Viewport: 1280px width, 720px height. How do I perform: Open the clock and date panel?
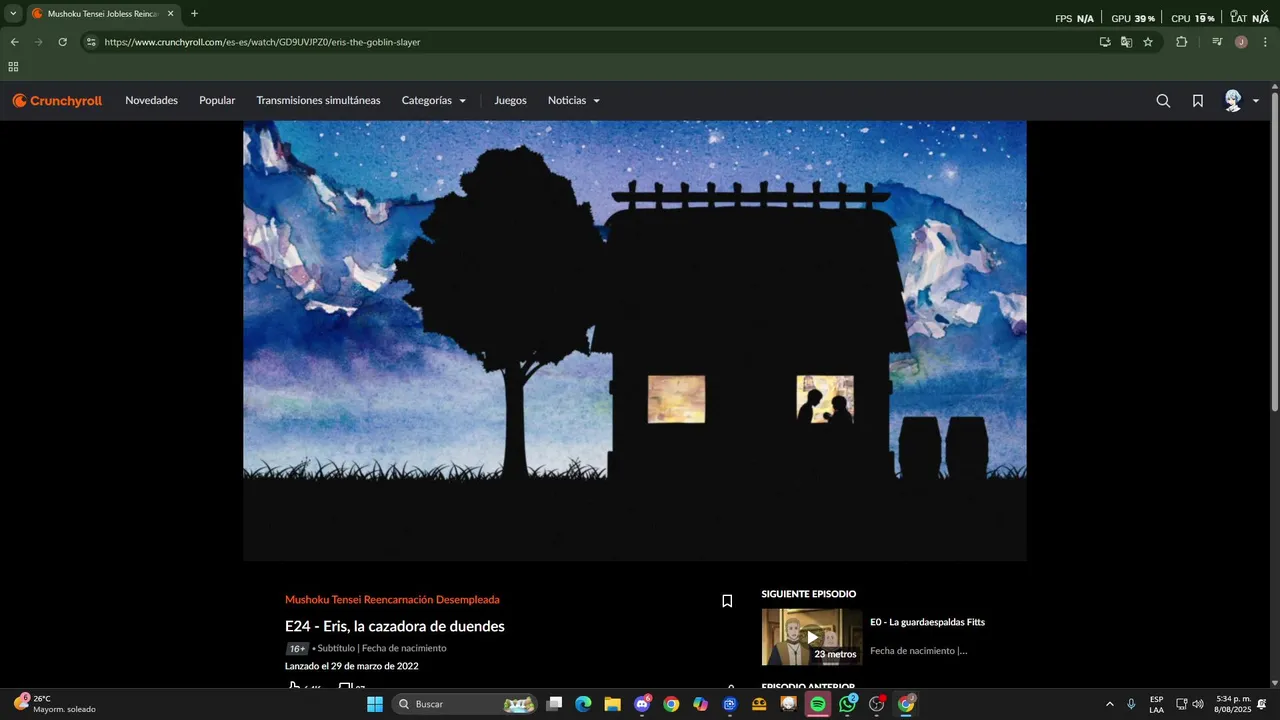coord(1232,704)
